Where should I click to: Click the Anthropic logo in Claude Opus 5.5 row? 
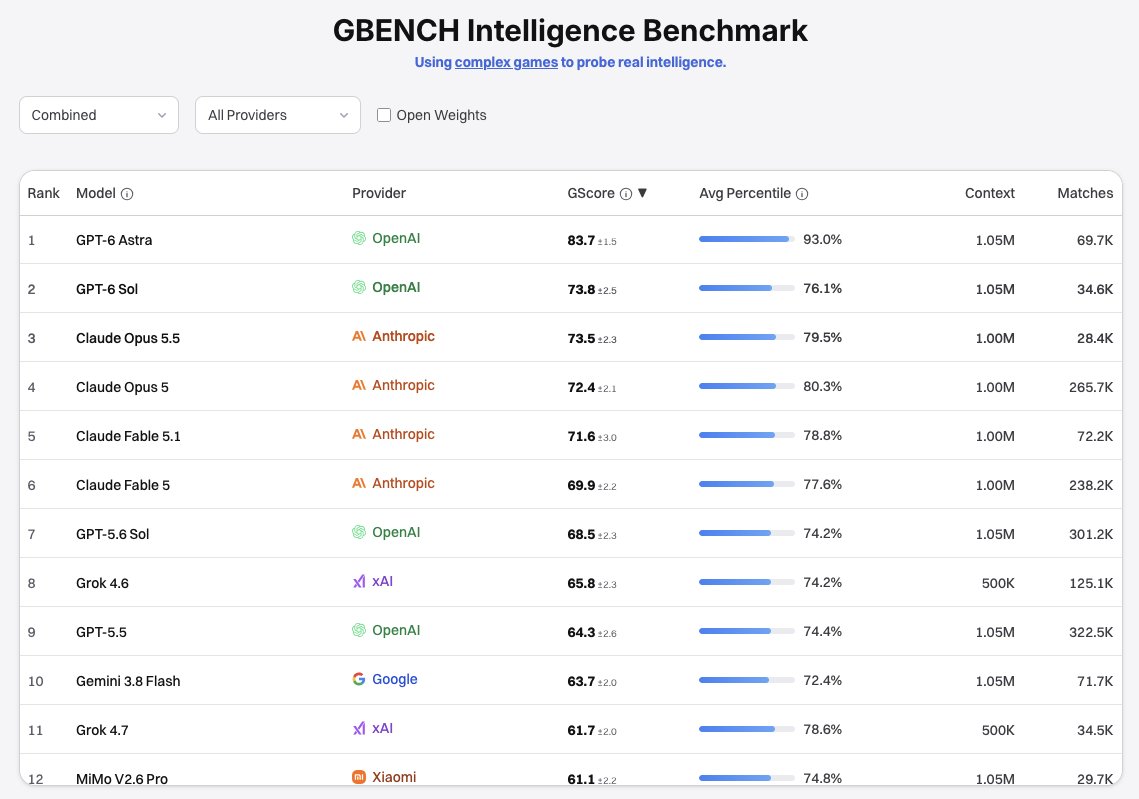coord(359,336)
